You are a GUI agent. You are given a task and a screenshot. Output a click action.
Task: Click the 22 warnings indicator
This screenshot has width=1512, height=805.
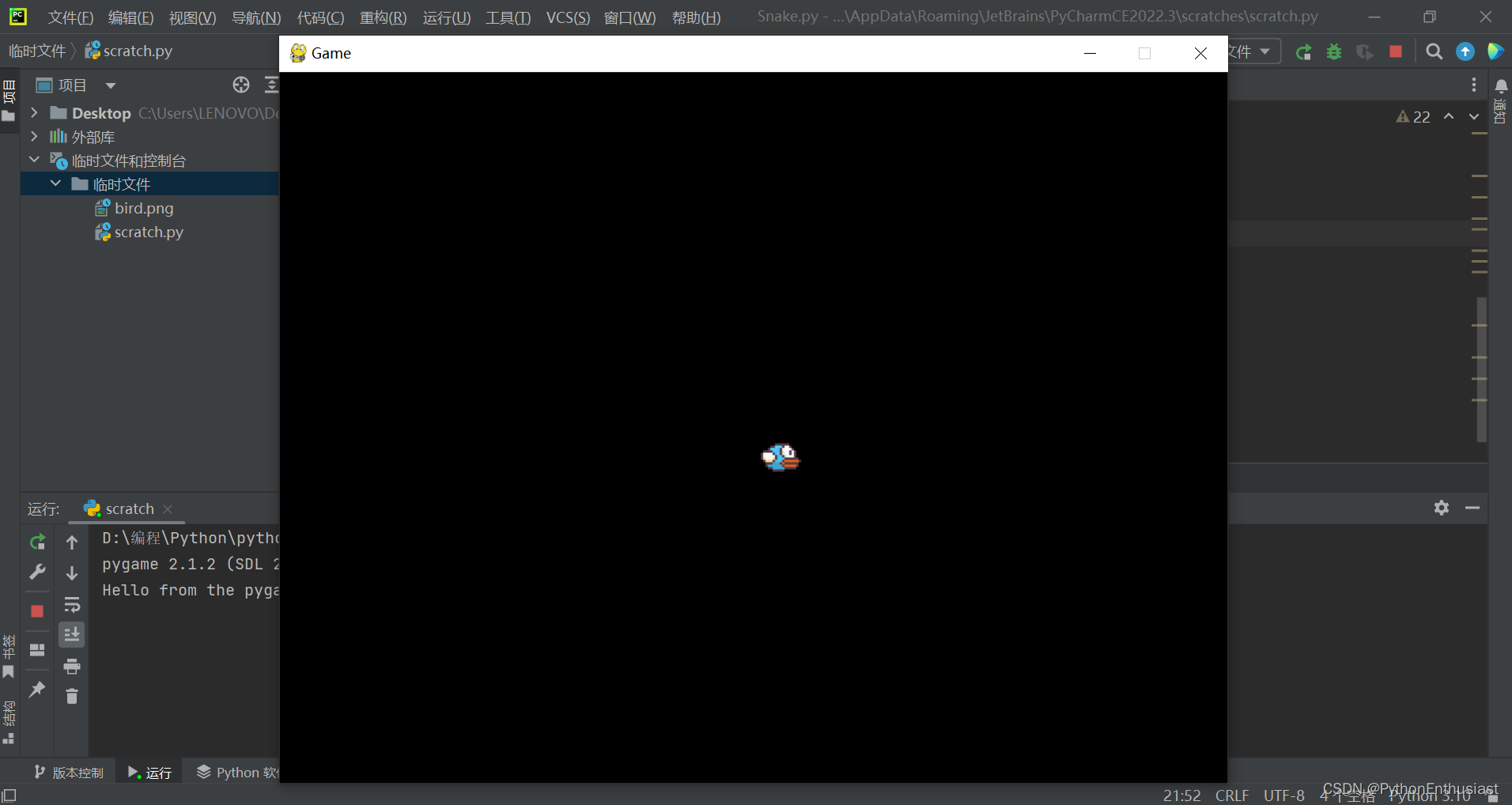coord(1413,117)
